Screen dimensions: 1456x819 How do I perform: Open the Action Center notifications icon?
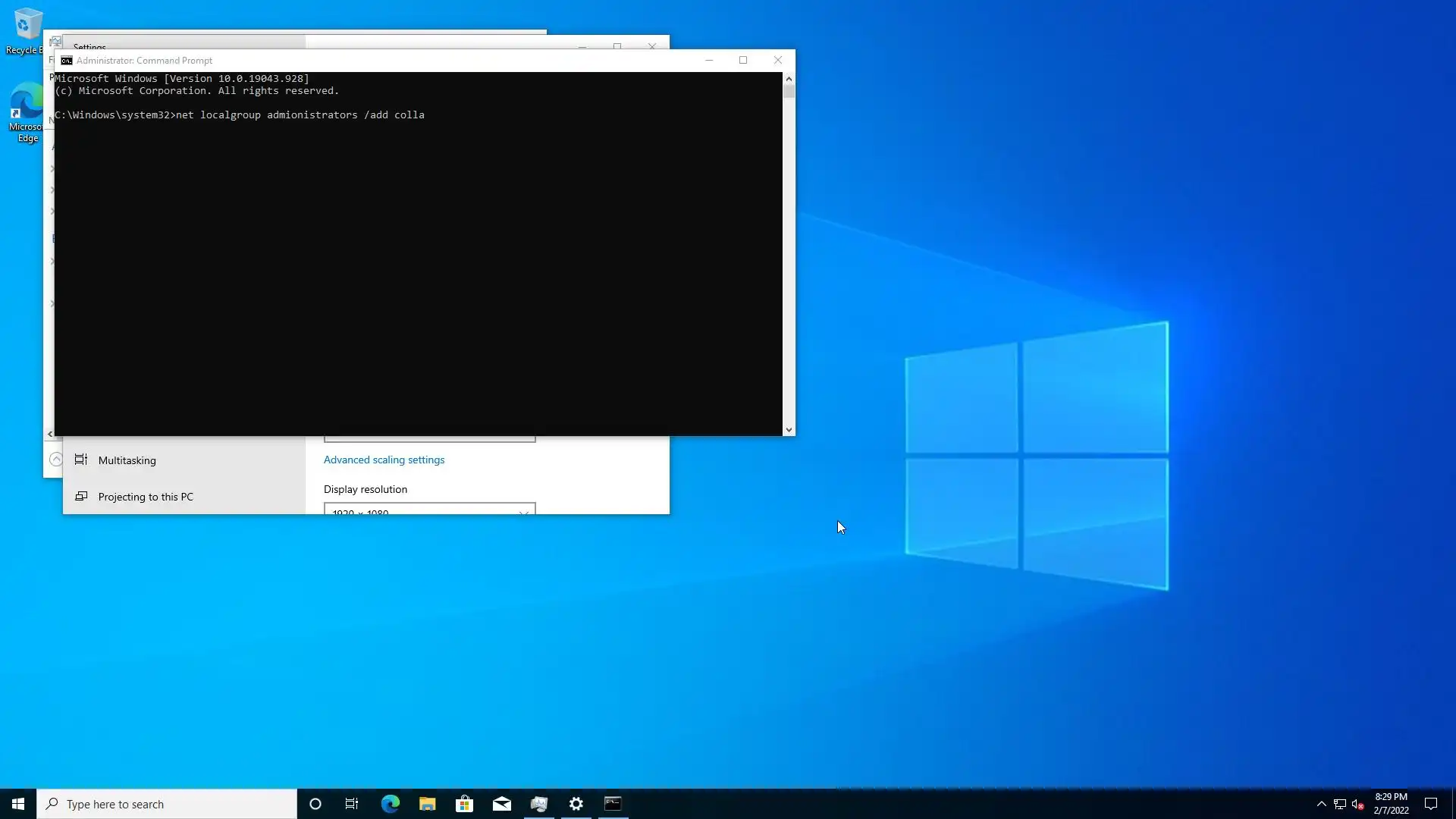[1431, 804]
